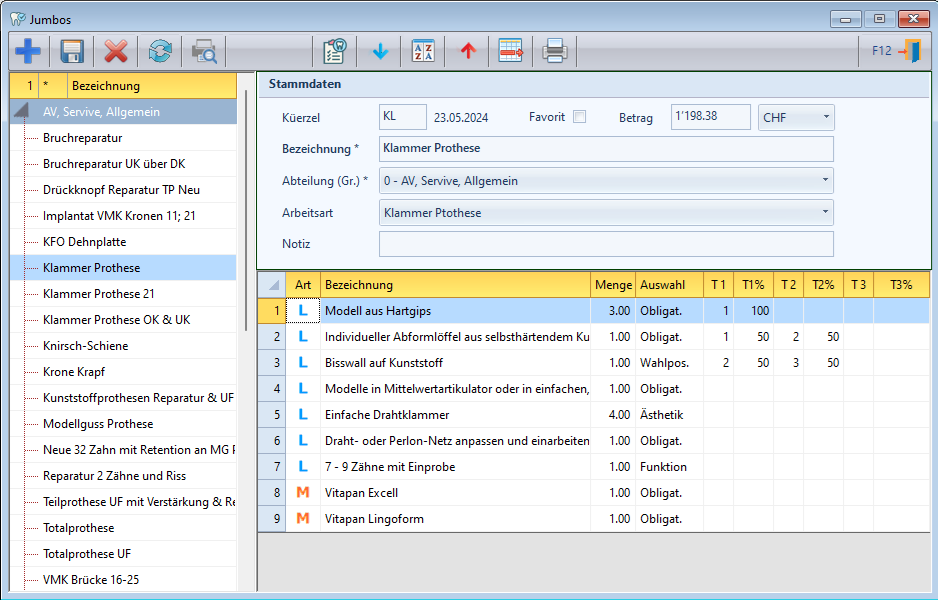
Task: Save using the floppy disk icon
Action: click(x=72, y=51)
